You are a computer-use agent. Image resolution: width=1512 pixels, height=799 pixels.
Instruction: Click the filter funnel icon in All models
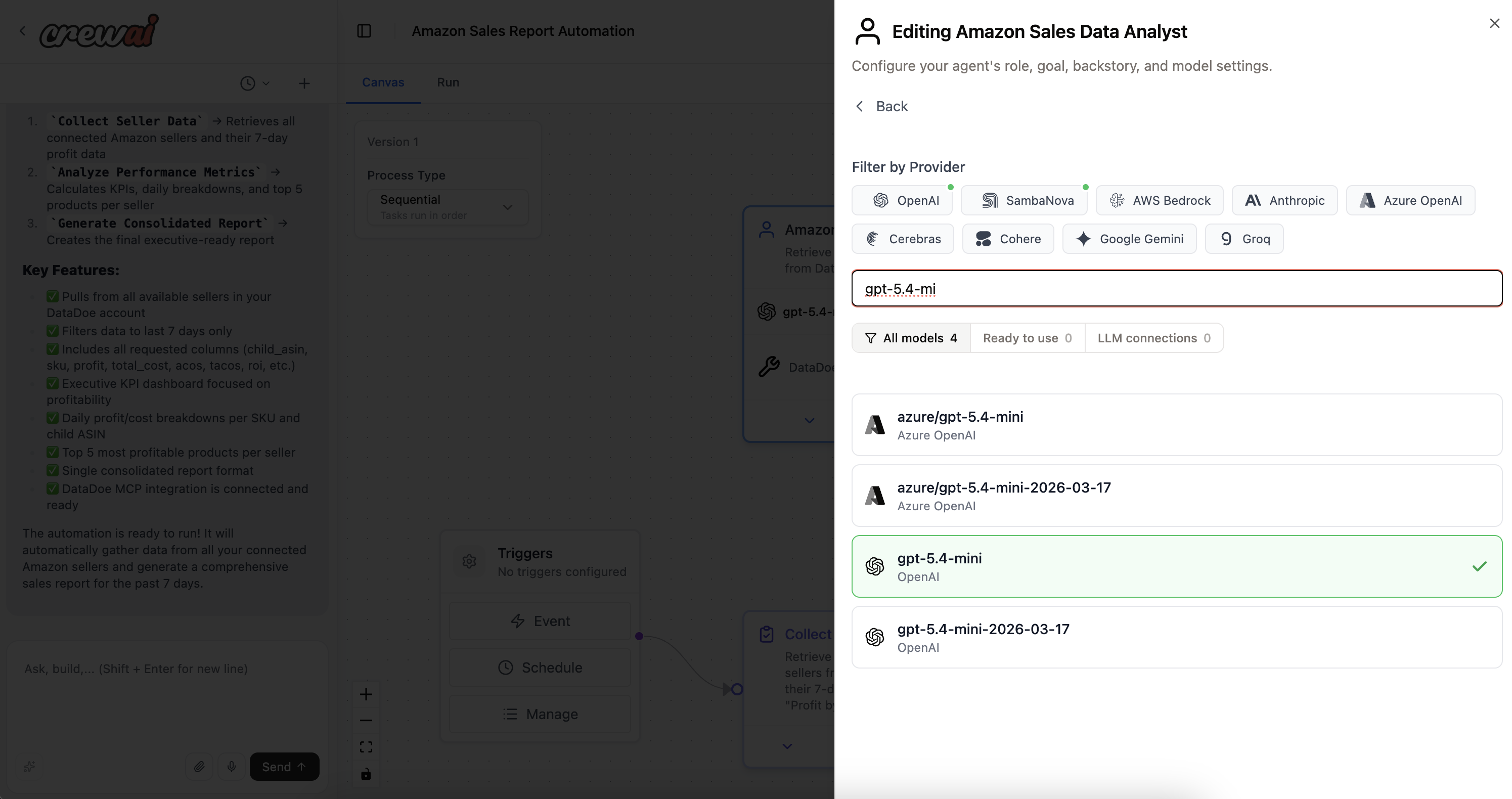pos(870,339)
